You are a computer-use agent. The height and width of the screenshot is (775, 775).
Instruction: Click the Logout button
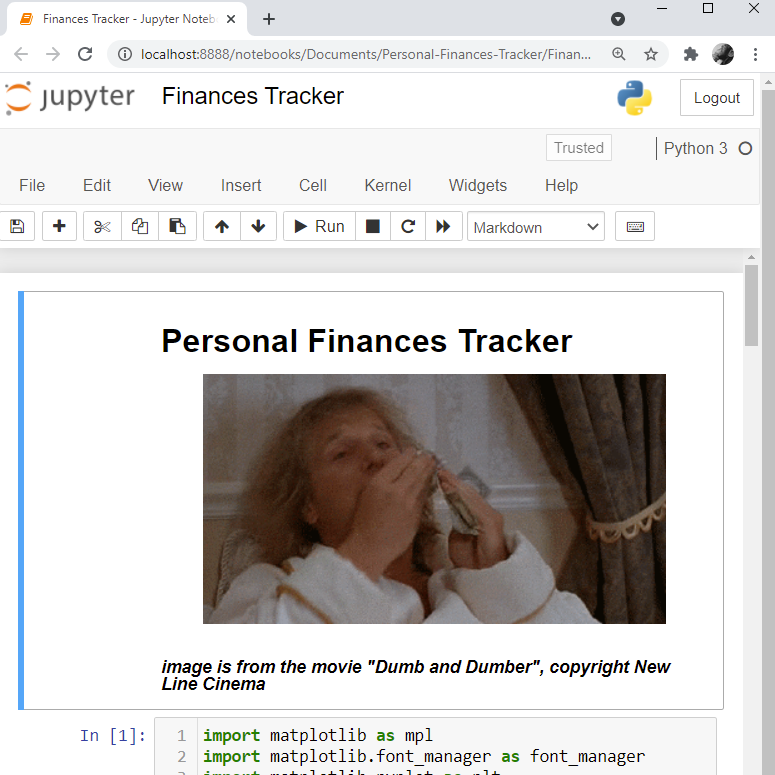(x=717, y=97)
